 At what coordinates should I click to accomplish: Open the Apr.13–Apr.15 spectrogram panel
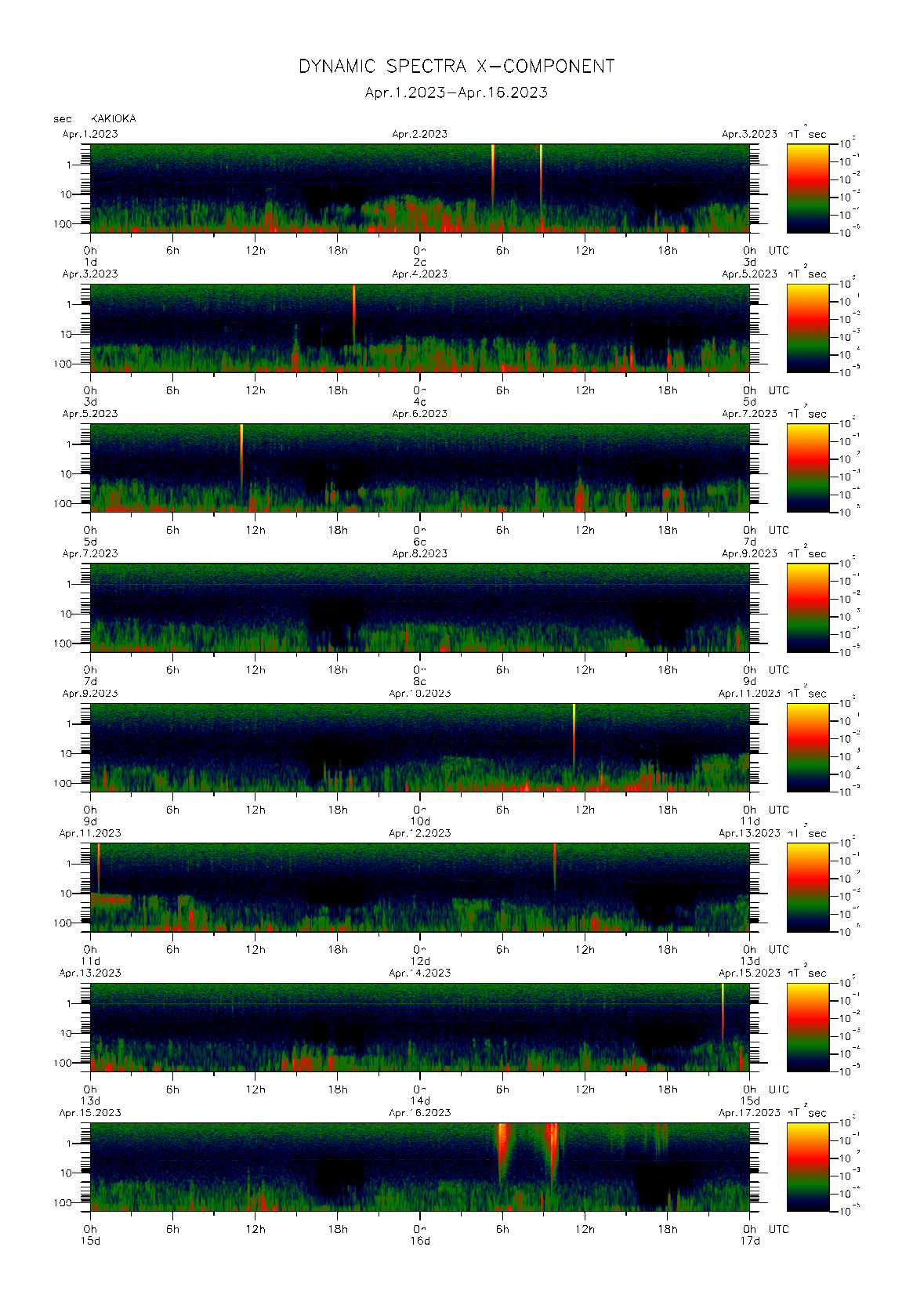click(420, 1027)
